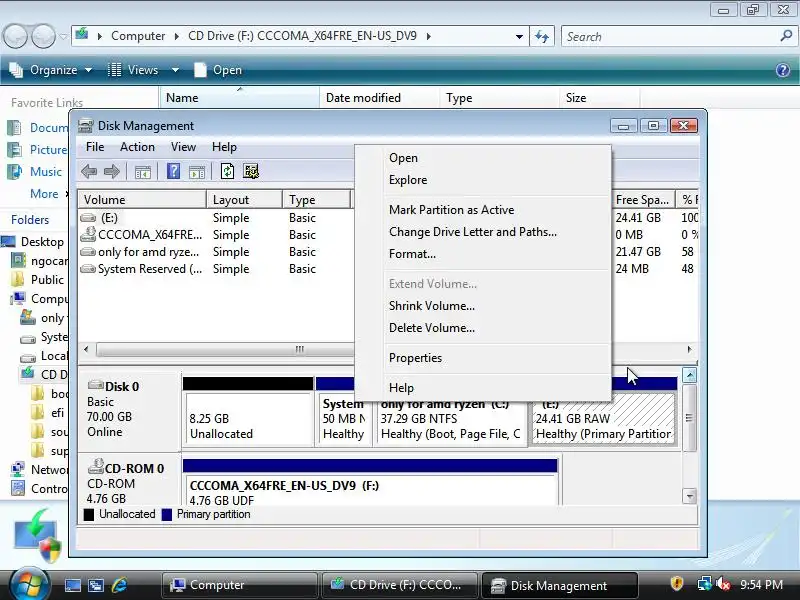
Task: Click the network tray icon
Action: coord(705,584)
